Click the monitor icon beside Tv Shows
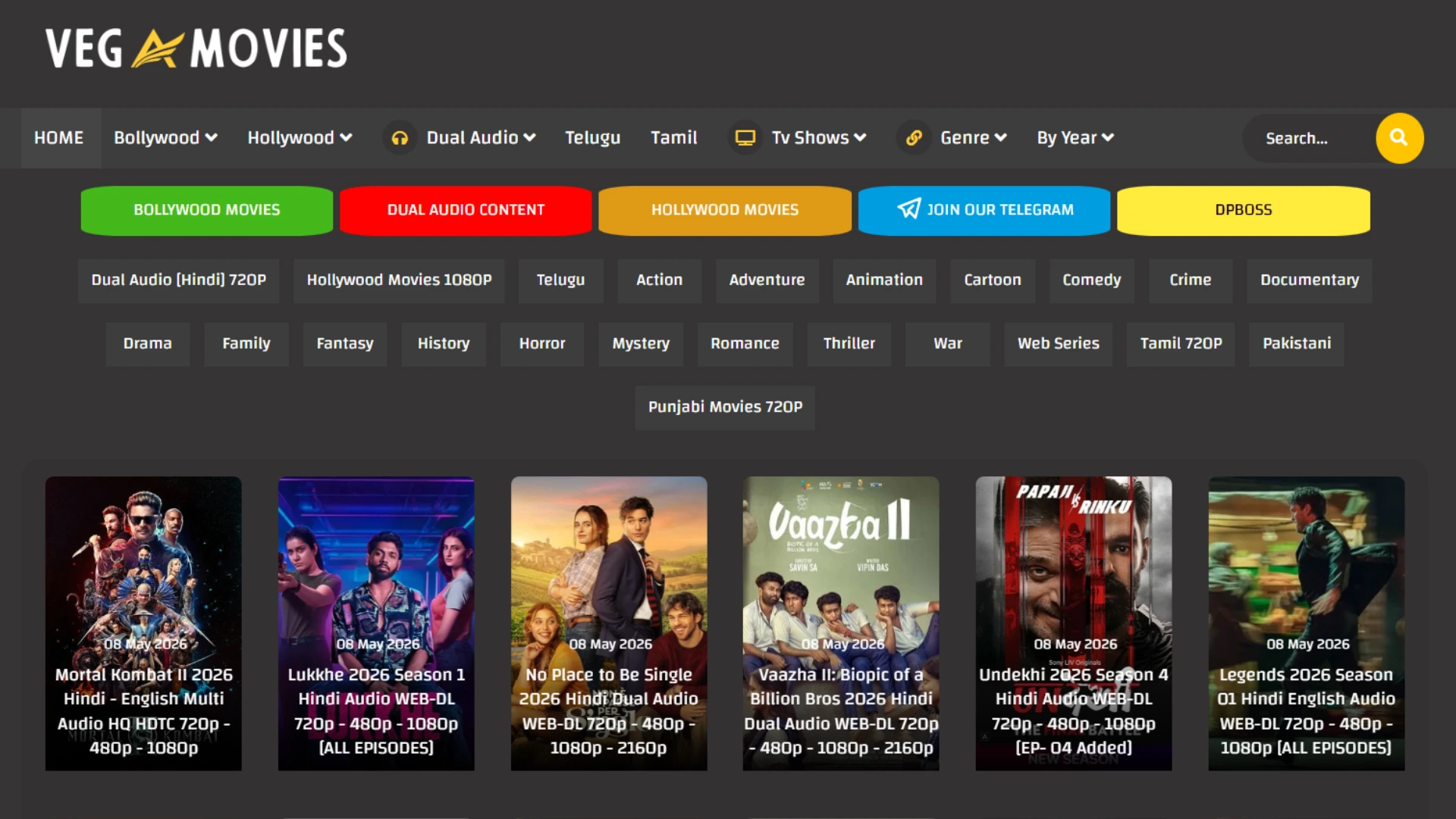The height and width of the screenshot is (819, 1456). (745, 138)
